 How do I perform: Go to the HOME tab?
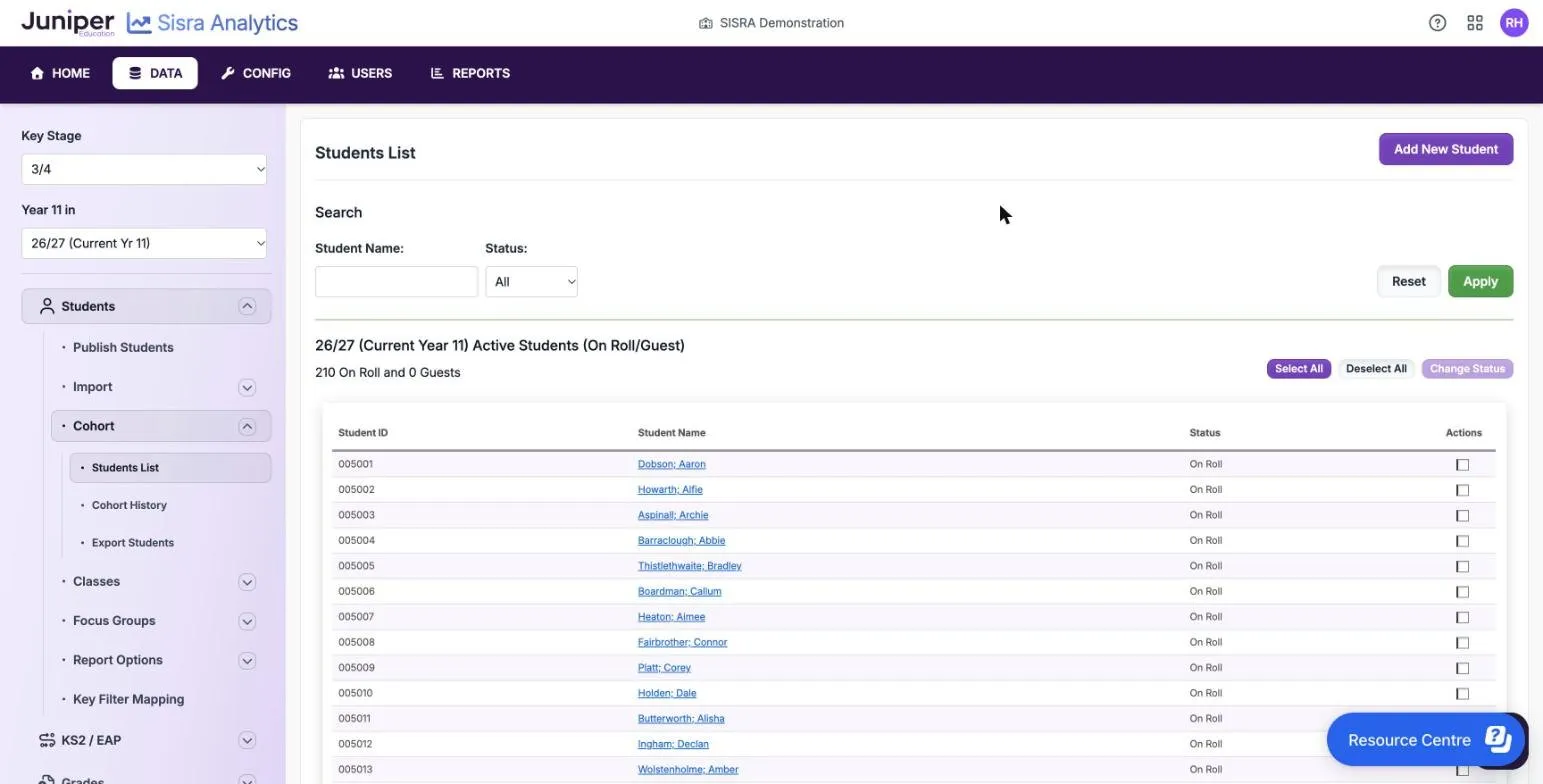click(x=60, y=73)
